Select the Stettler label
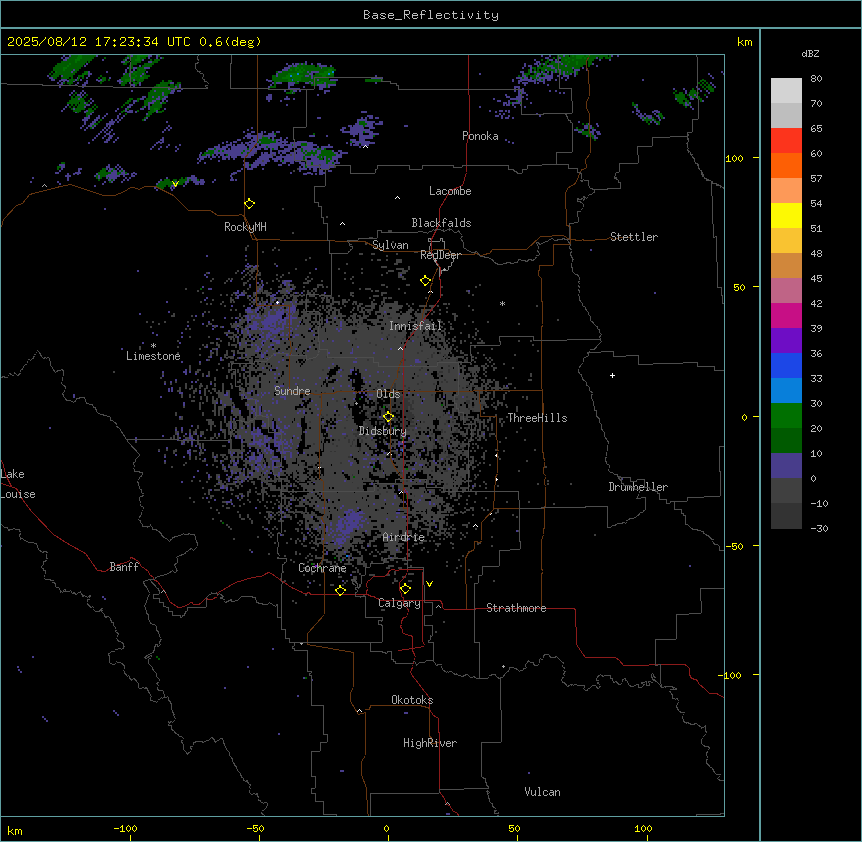862x842 pixels. (634, 237)
